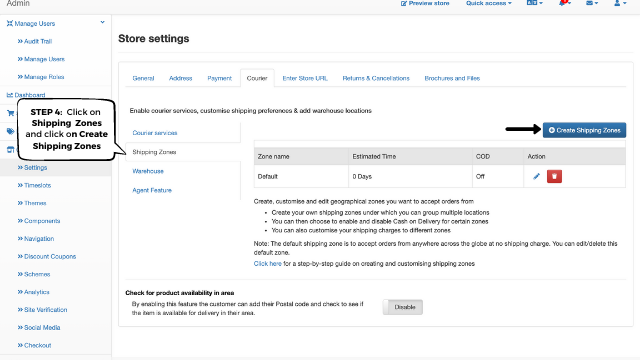Open the user profile dropdown
This screenshot has width=640, height=360.
click(620, 3)
